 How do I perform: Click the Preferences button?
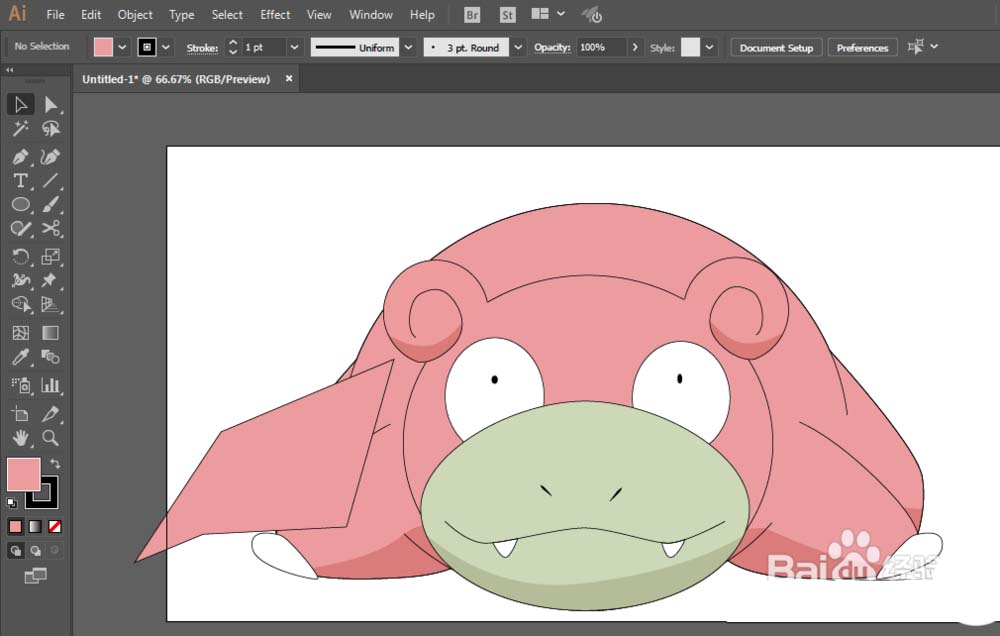[x=862, y=48]
